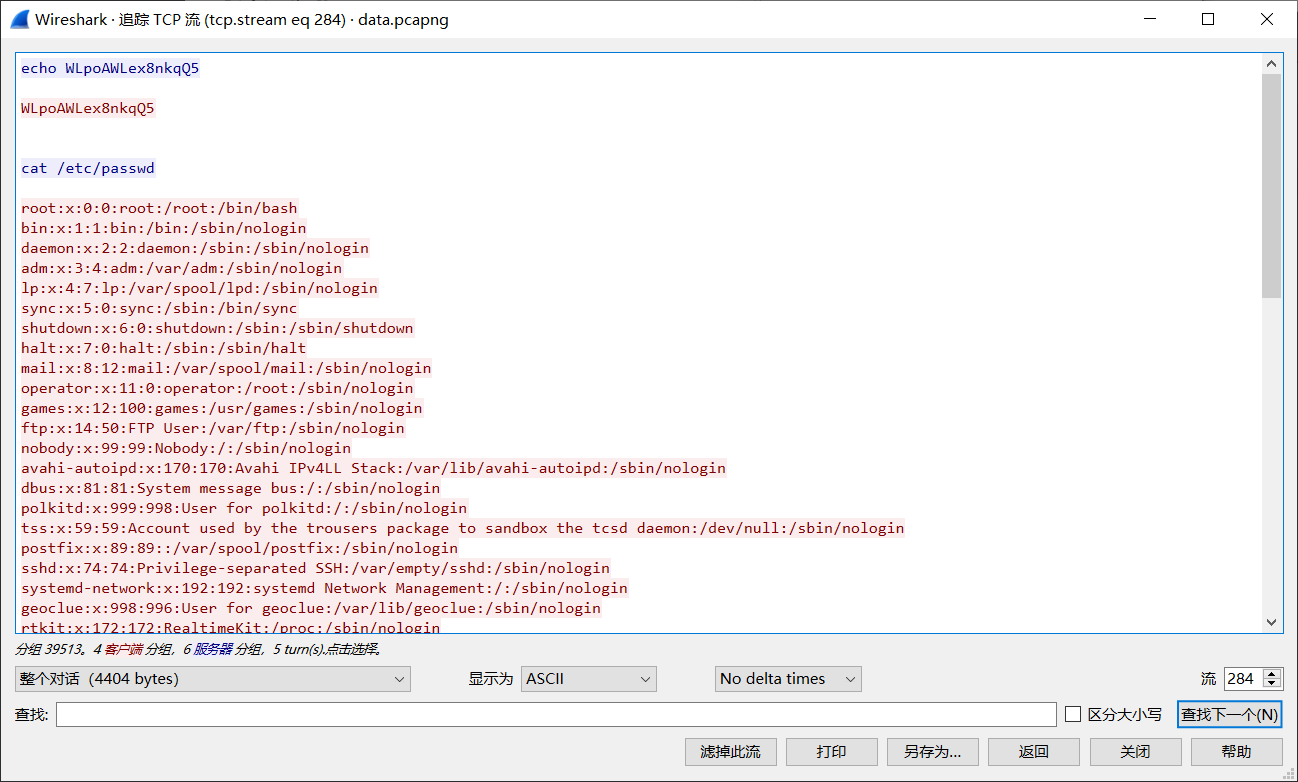The image size is (1298, 782).
Task: Click the 'ftp:x:14:50:FTP User' line
Action: click(x=213, y=428)
